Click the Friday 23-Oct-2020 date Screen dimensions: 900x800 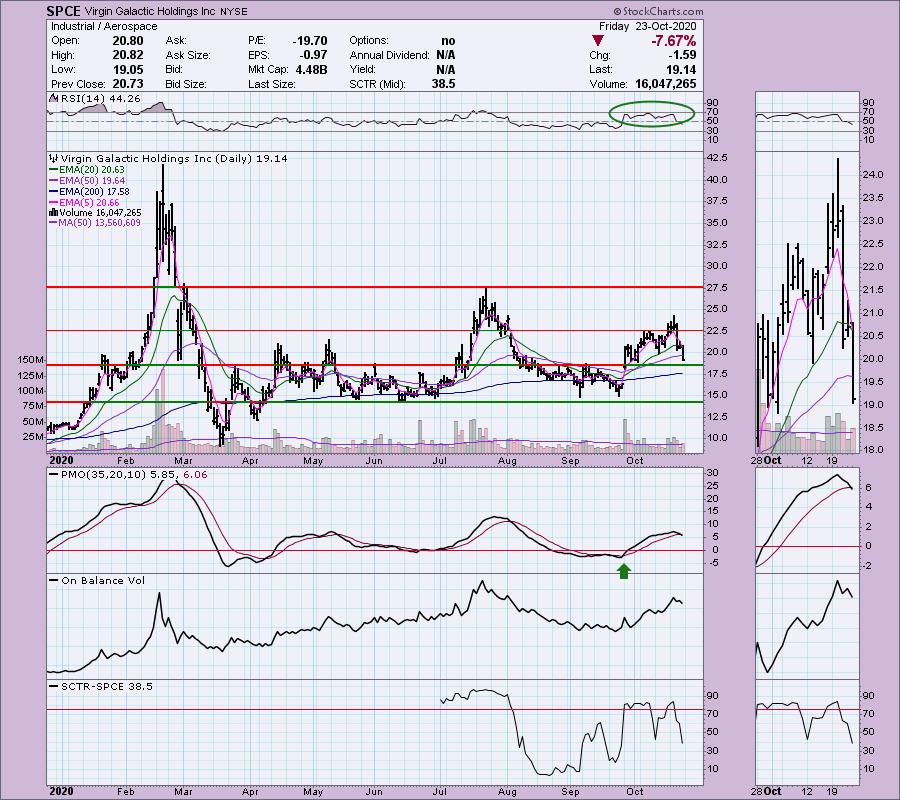pyautogui.click(x=647, y=26)
